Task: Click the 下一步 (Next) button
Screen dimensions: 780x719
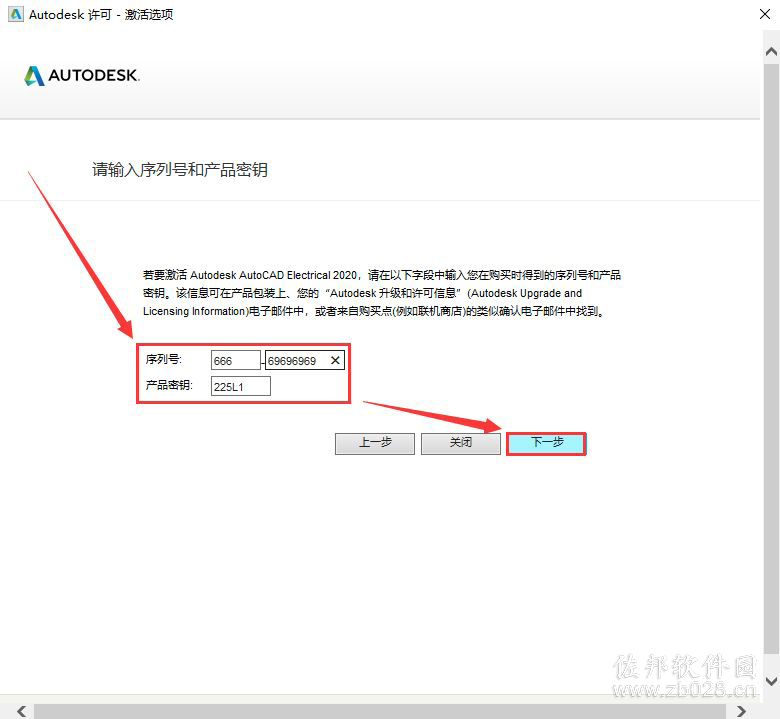Action: [546, 443]
